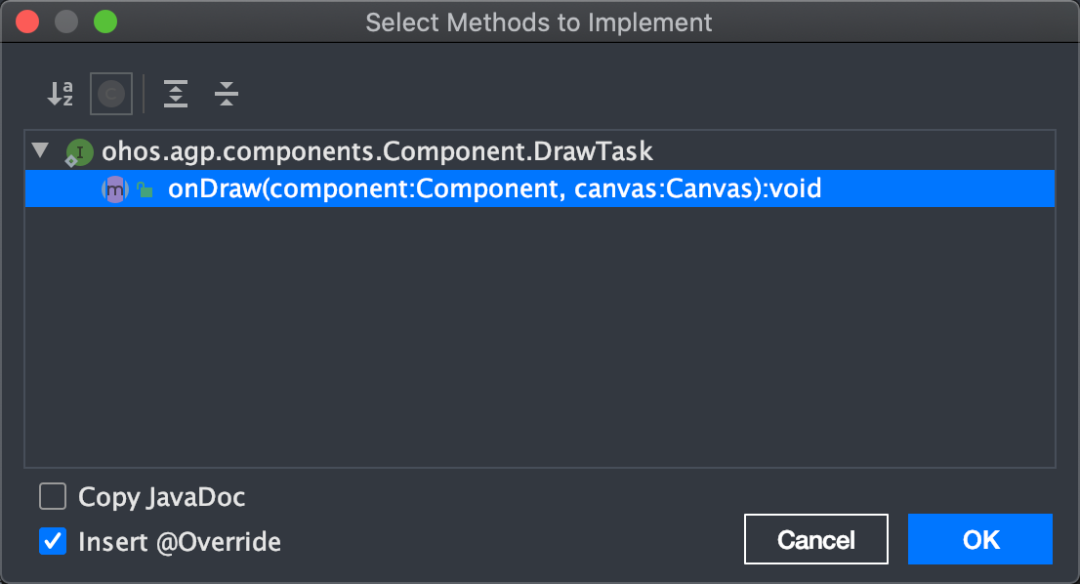Click the Copy JavaDoc label
This screenshot has height=584, width=1080.
162,497
